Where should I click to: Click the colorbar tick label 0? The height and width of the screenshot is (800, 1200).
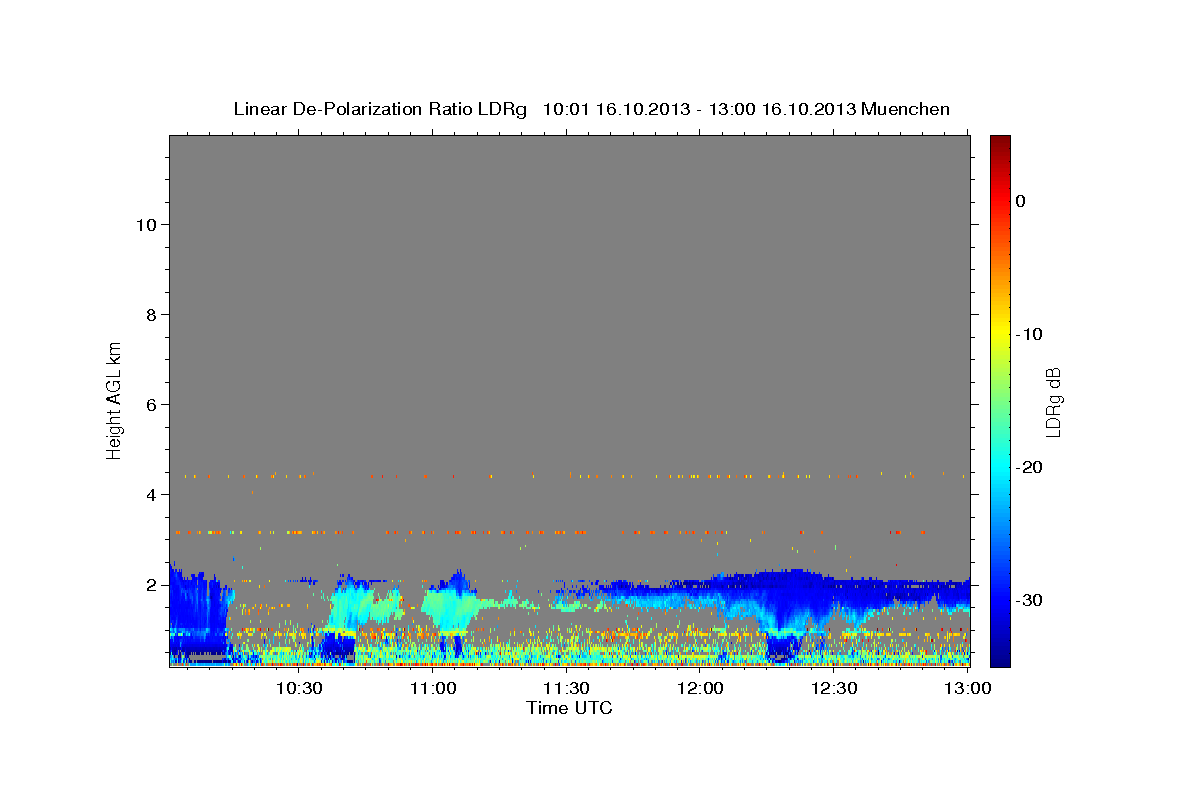pyautogui.click(x=1021, y=201)
